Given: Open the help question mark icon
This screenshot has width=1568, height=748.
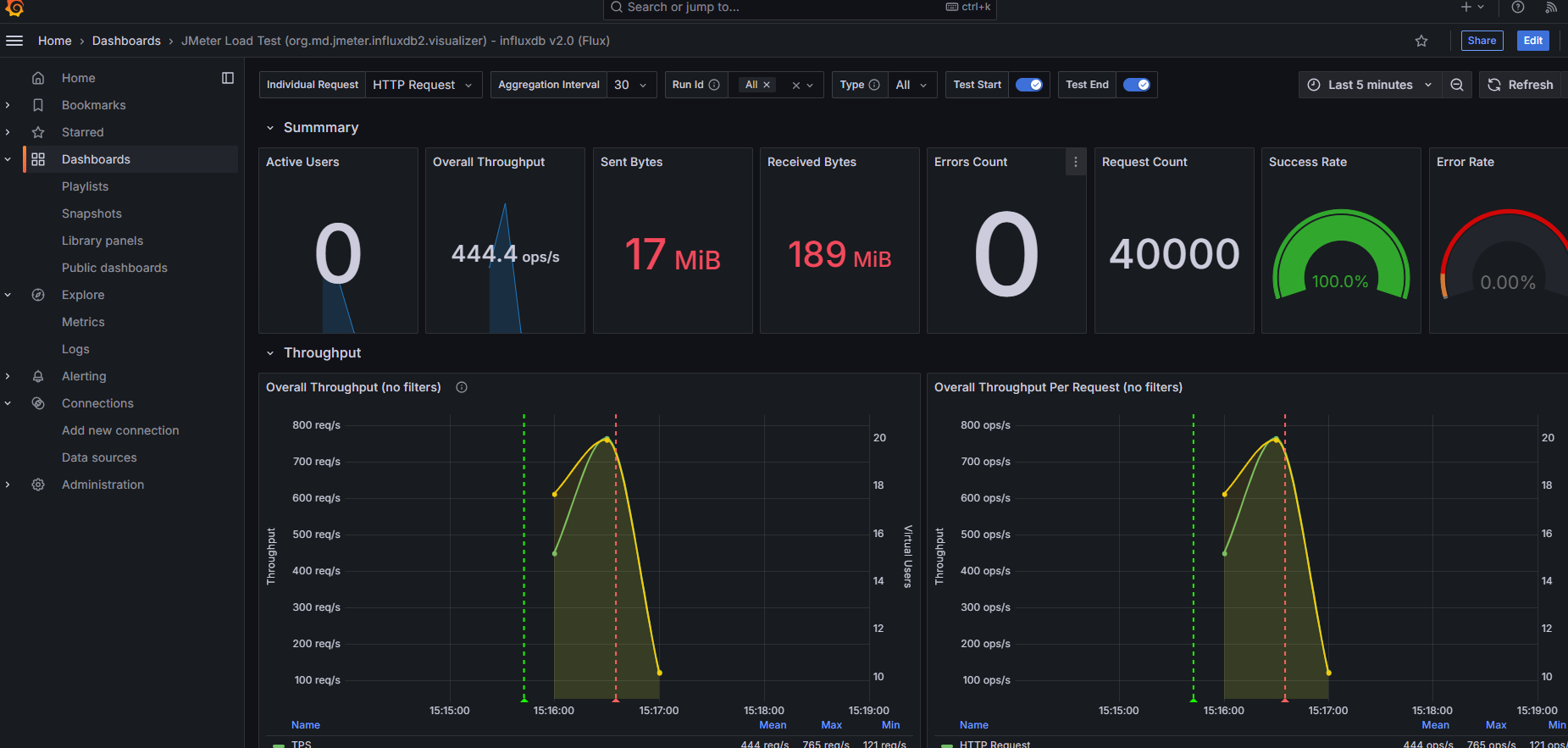Looking at the screenshot, I should [1518, 7].
